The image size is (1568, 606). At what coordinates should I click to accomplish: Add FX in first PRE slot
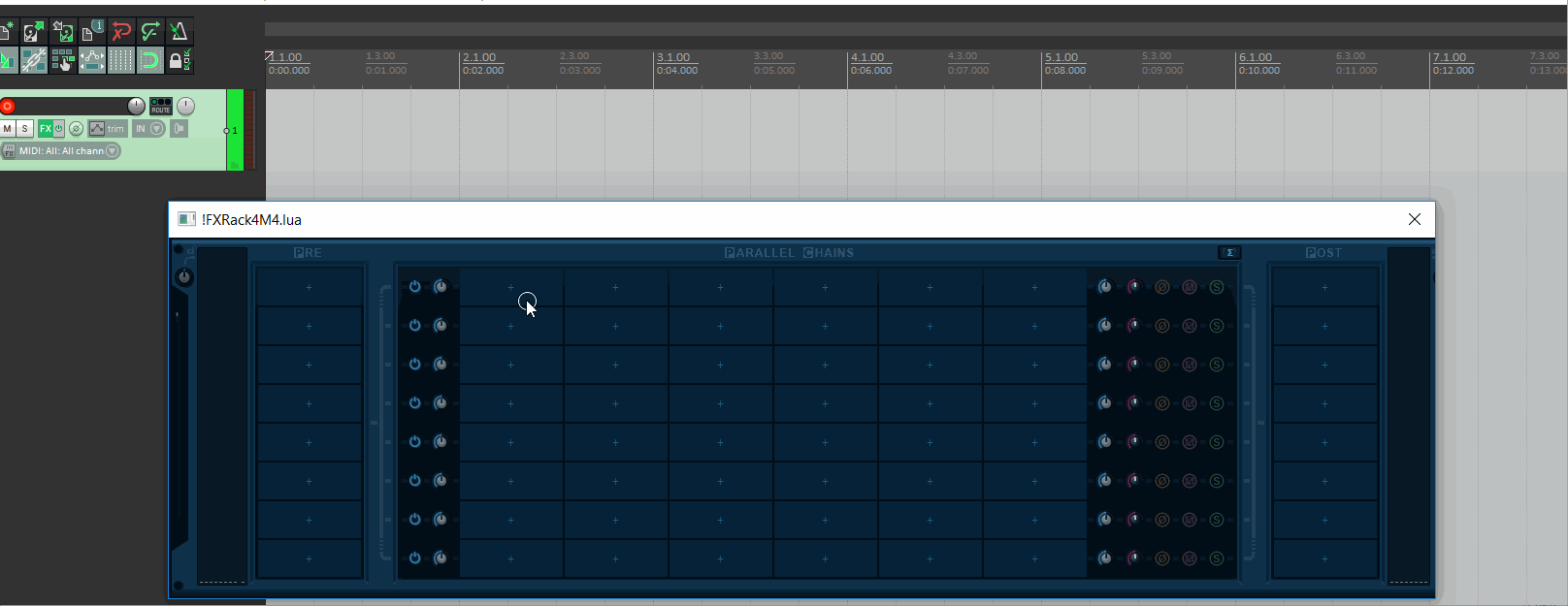pos(309,287)
